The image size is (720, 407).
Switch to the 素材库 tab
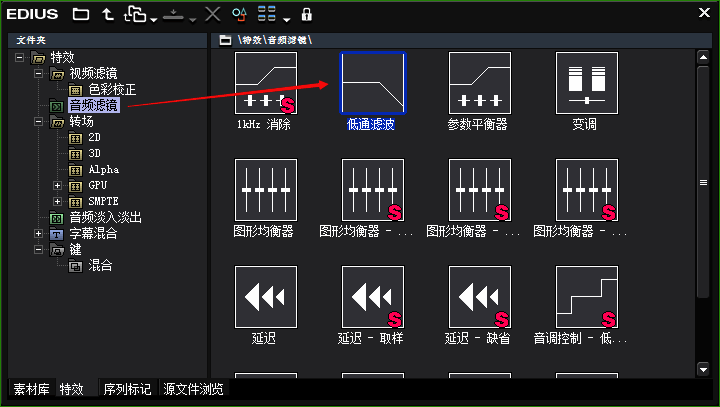coord(31,390)
